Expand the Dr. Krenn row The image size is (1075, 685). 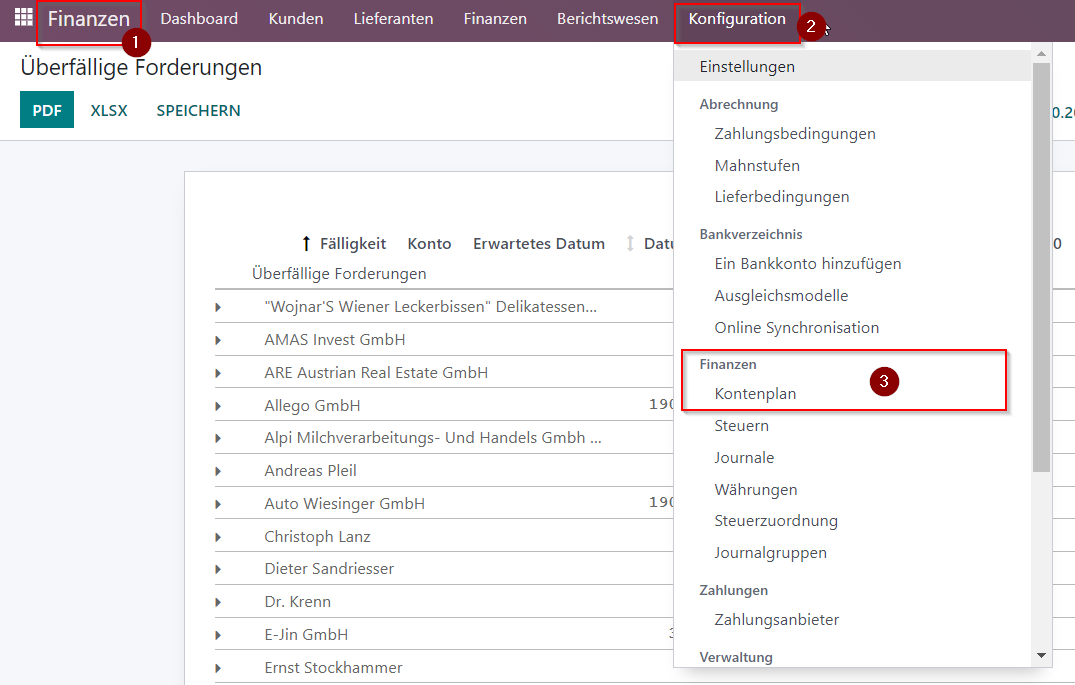coord(218,602)
